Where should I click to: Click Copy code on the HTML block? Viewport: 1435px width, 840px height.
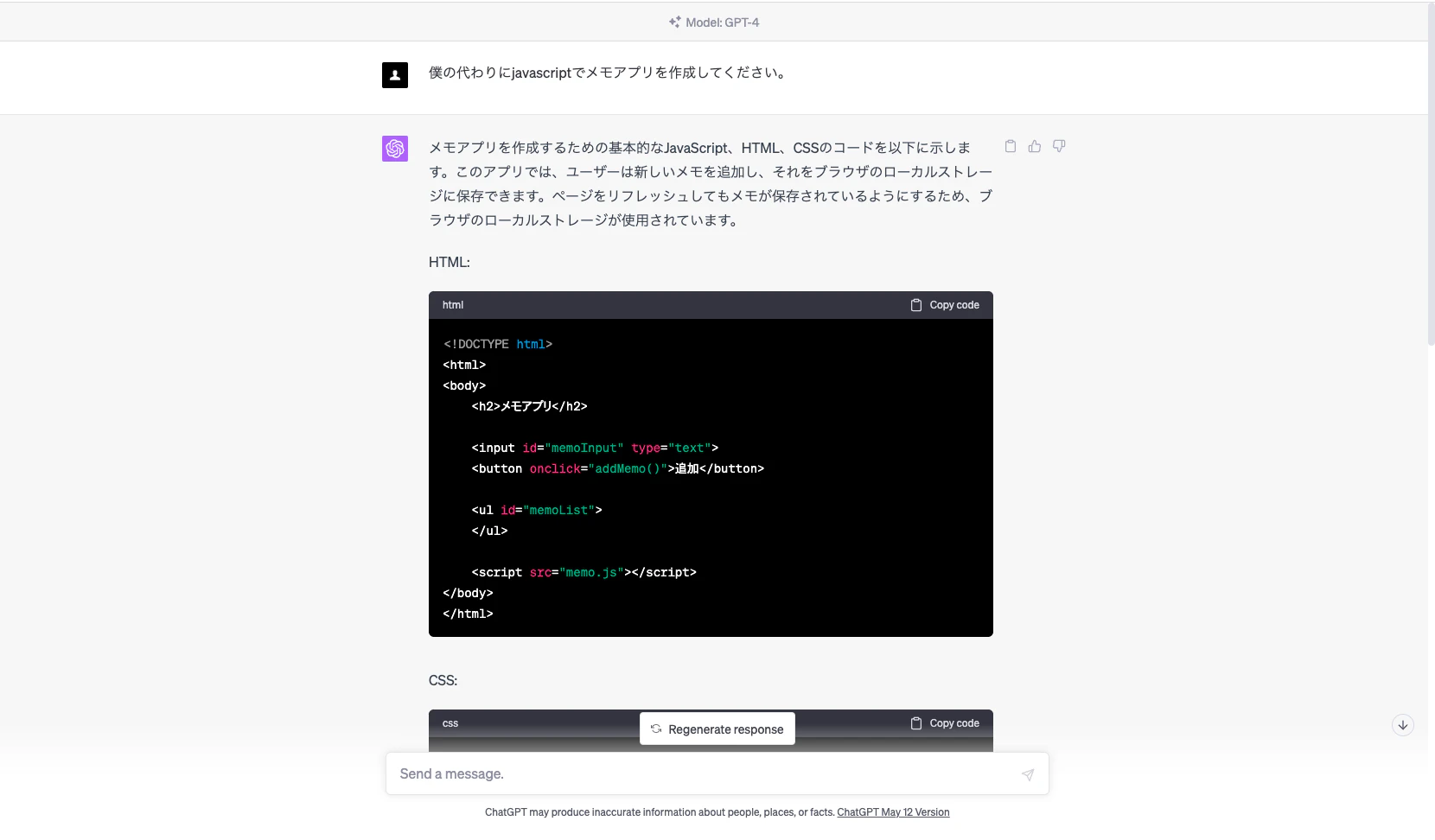(x=953, y=304)
